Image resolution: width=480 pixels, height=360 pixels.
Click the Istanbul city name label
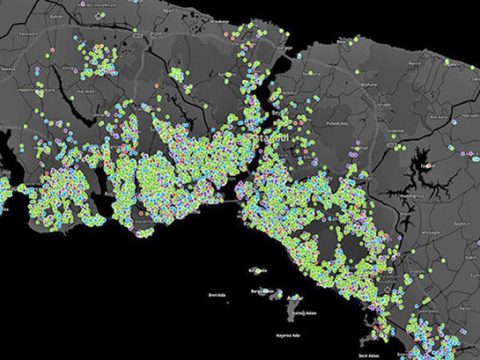pyautogui.click(x=271, y=137)
